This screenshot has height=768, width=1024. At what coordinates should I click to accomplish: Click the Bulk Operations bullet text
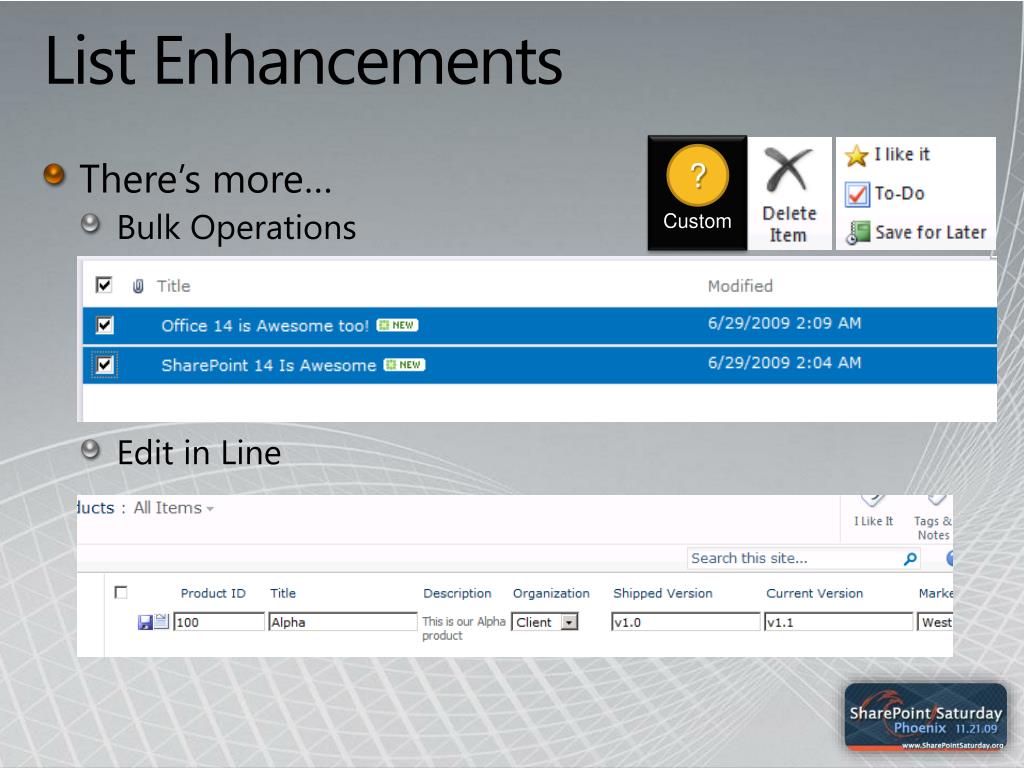[236, 228]
